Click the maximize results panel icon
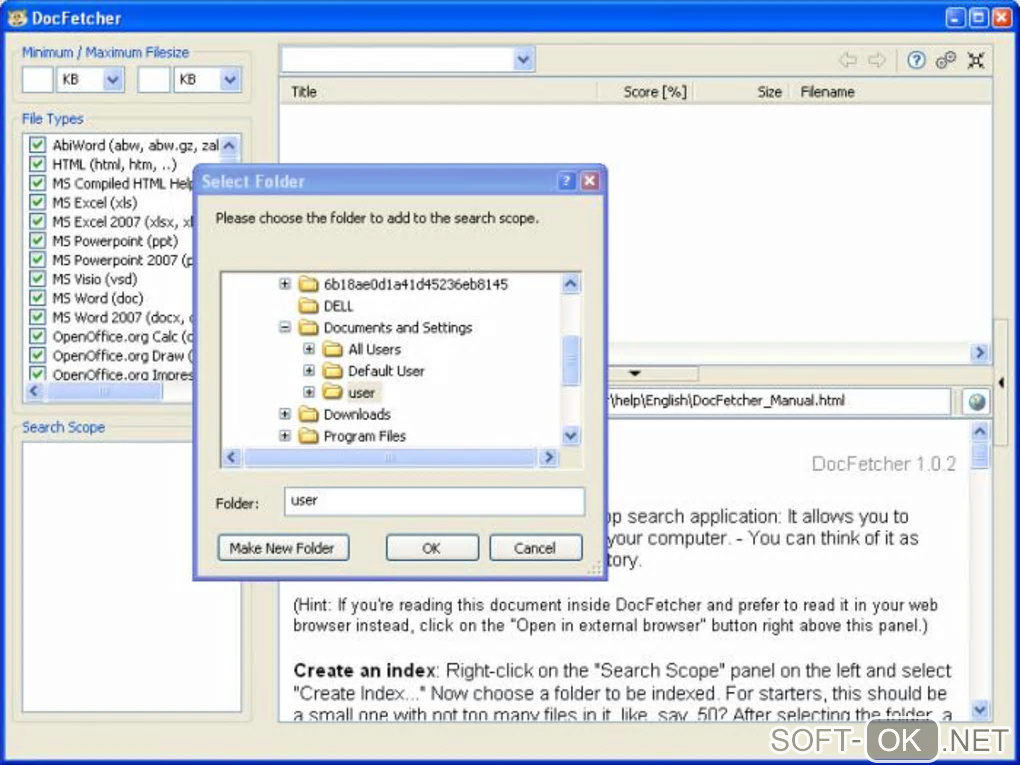 [x=975, y=60]
